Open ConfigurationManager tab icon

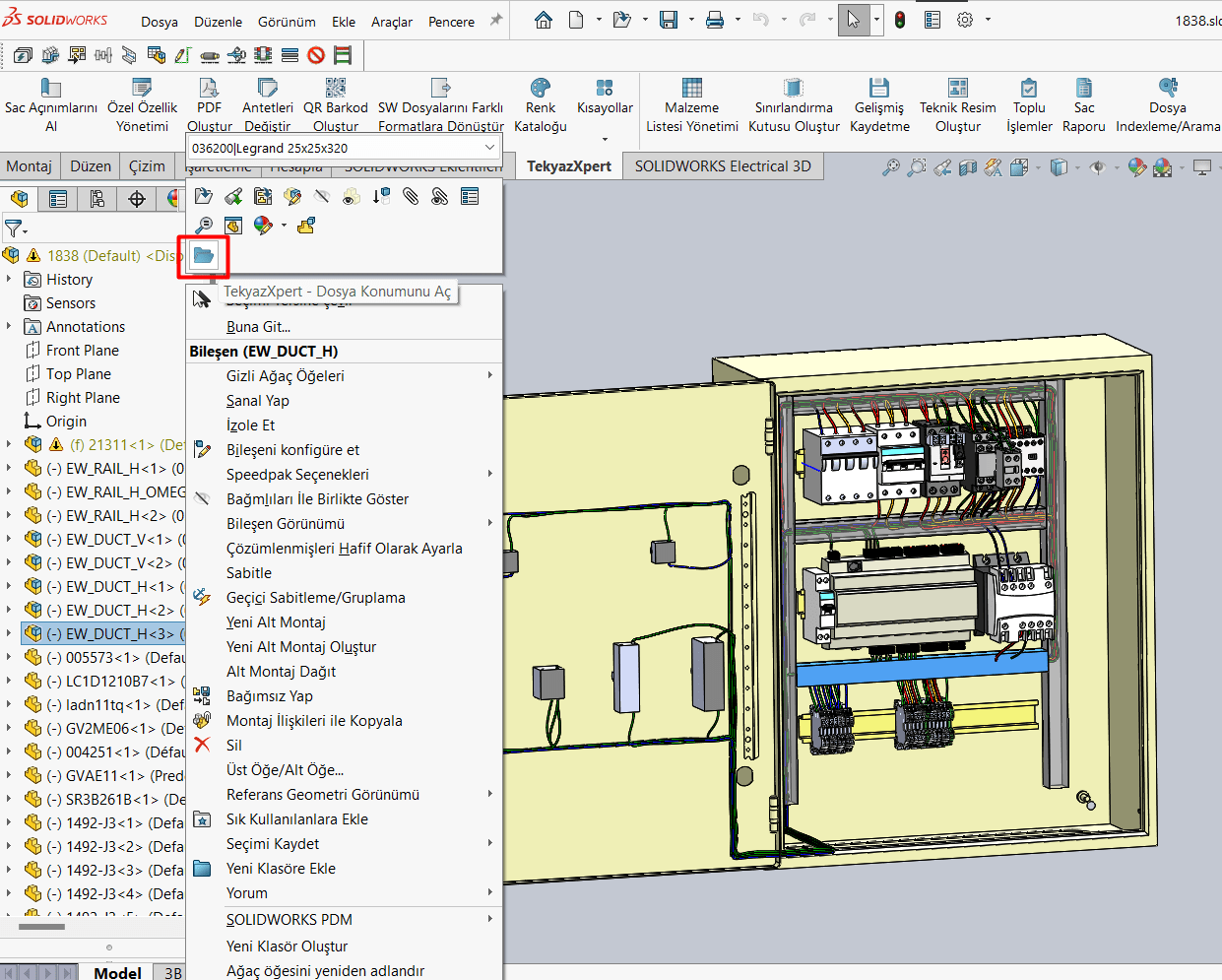(97, 199)
